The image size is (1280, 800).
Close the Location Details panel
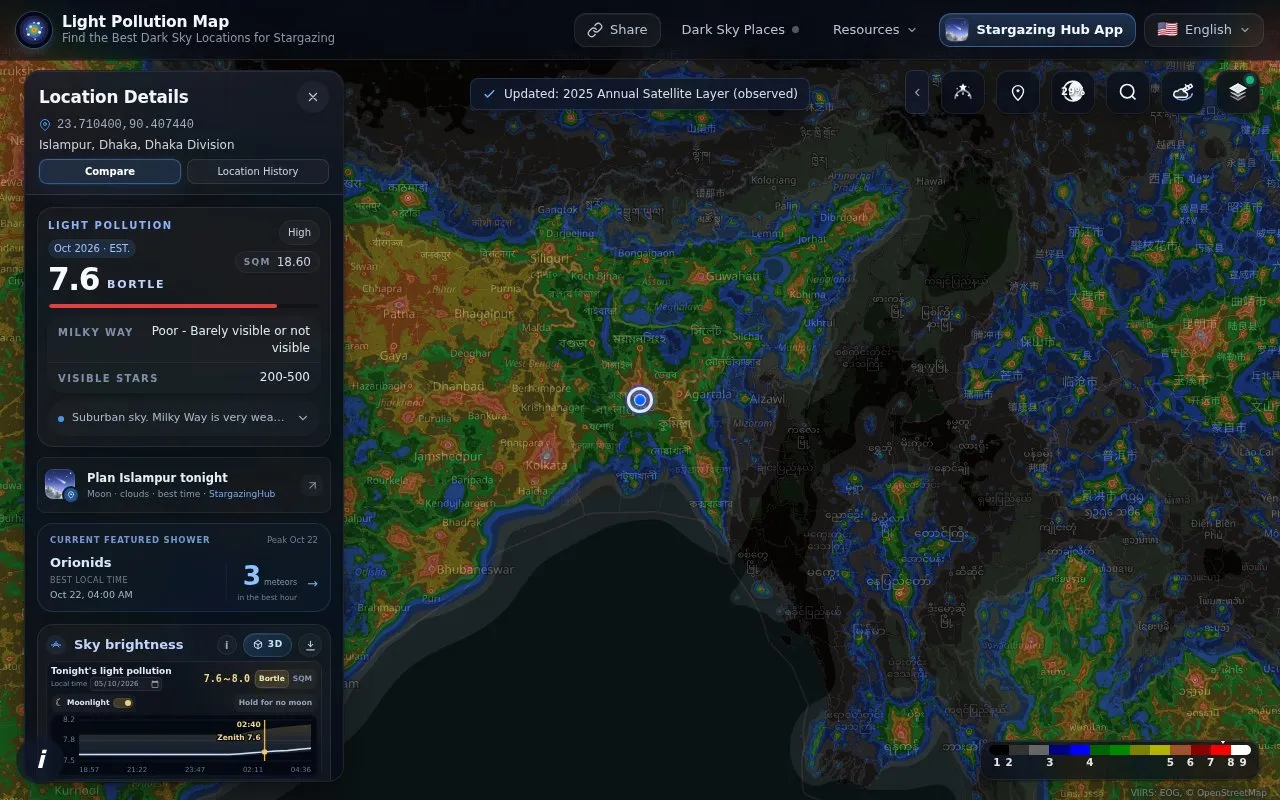pos(313,97)
